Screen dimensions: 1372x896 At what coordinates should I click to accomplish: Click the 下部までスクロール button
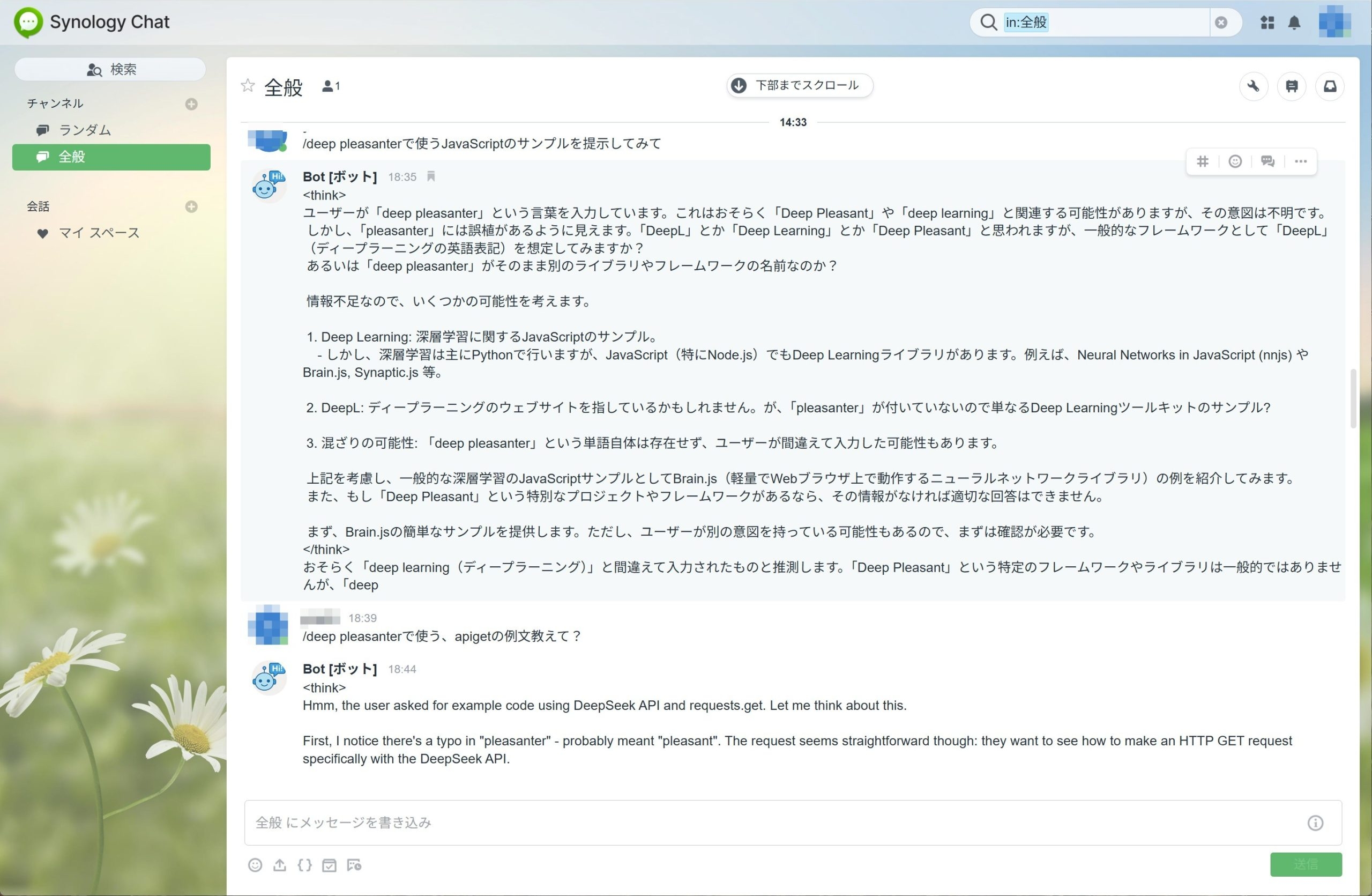pos(799,85)
